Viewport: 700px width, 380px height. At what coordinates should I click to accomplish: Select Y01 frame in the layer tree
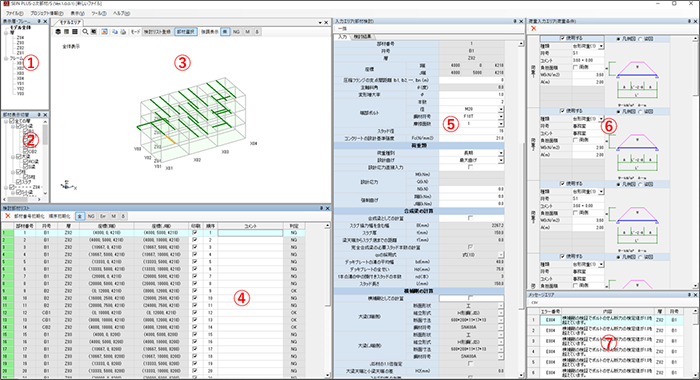21,84
